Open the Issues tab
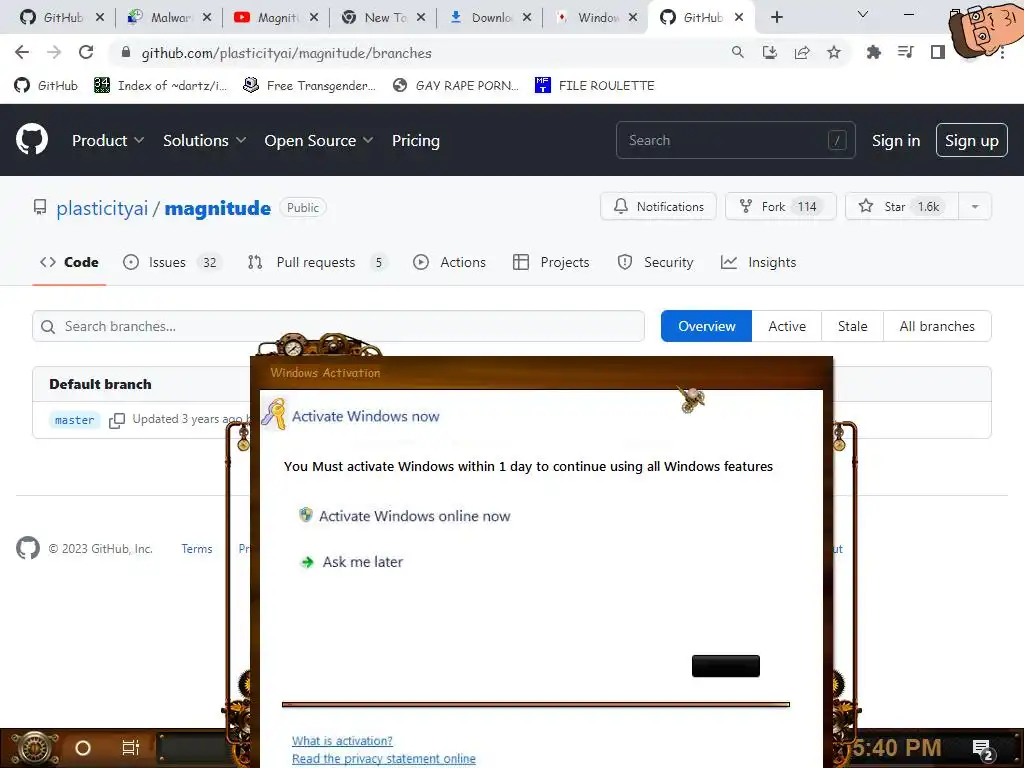The width and height of the screenshot is (1024, 768). tap(172, 262)
